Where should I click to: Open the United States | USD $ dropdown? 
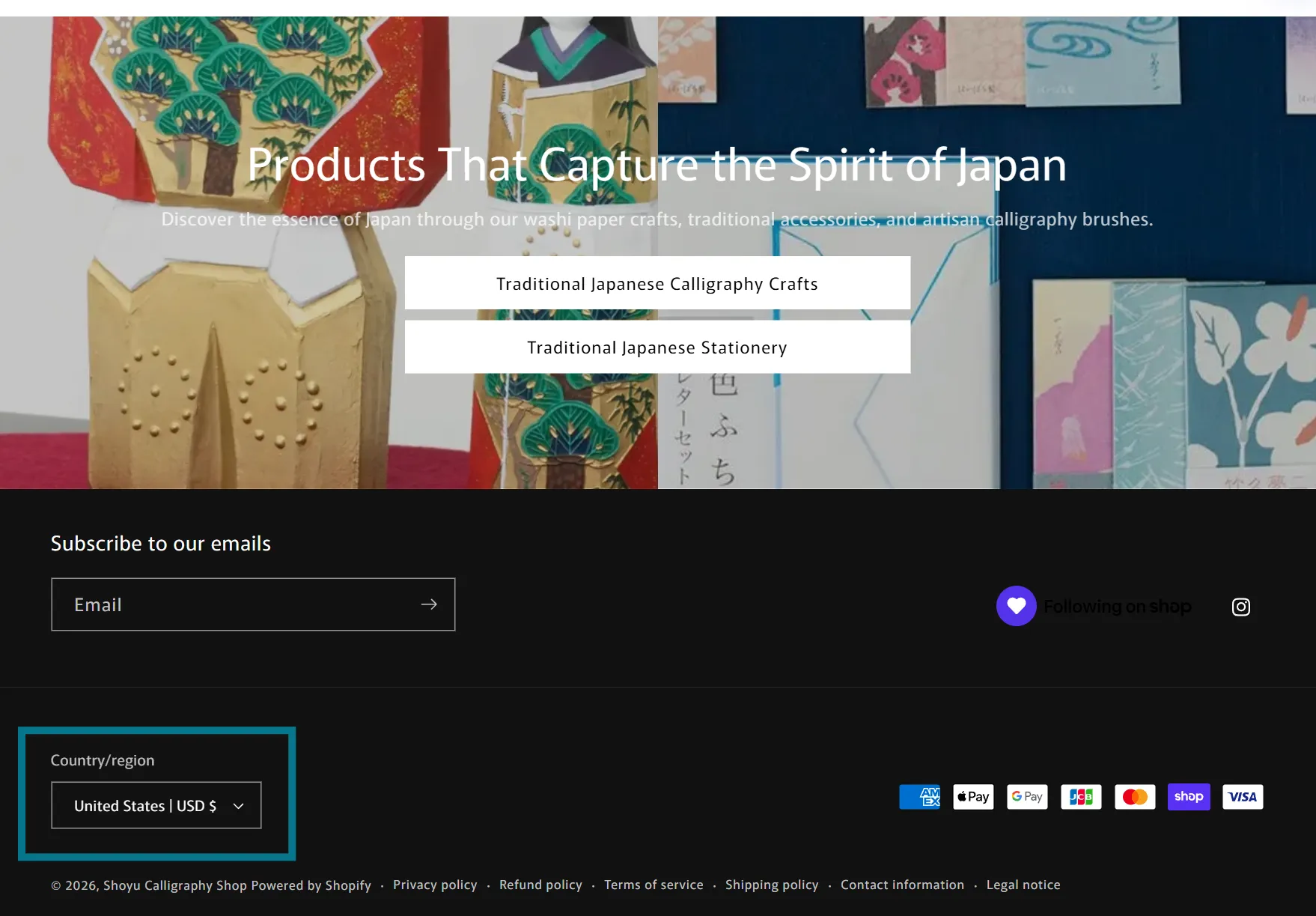coord(156,806)
